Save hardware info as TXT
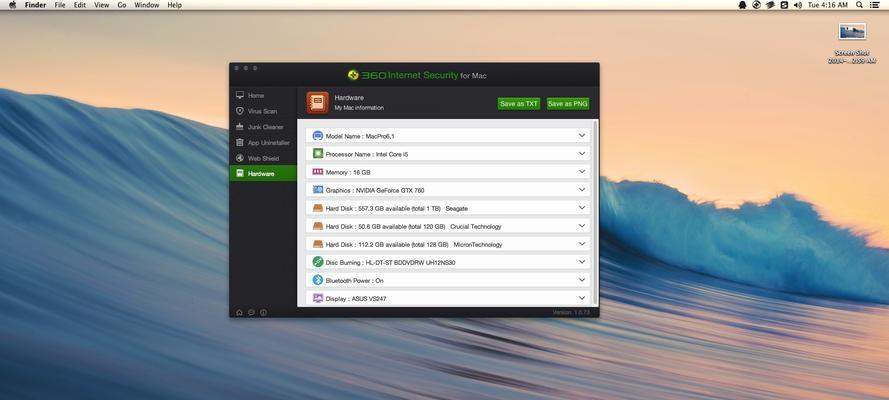This screenshot has height=400, width=889. (x=519, y=104)
